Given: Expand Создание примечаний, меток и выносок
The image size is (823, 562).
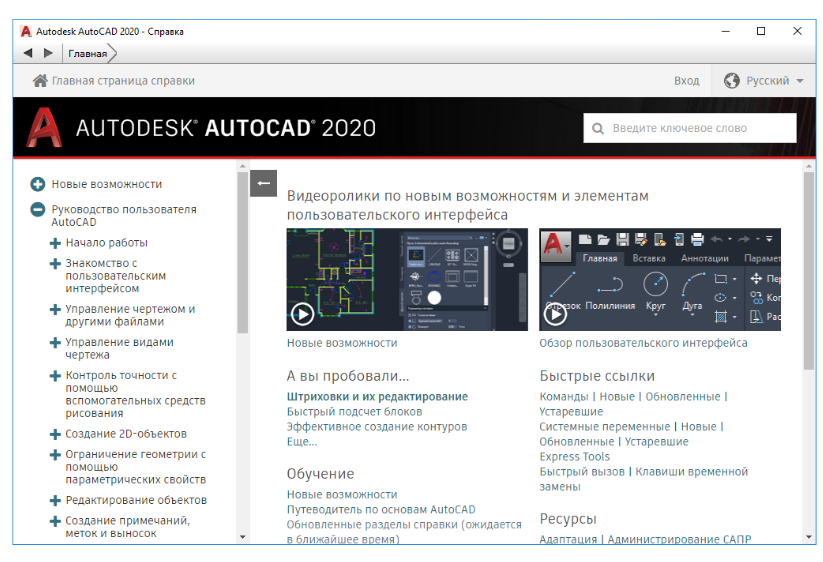Looking at the screenshot, I should tap(55, 521).
